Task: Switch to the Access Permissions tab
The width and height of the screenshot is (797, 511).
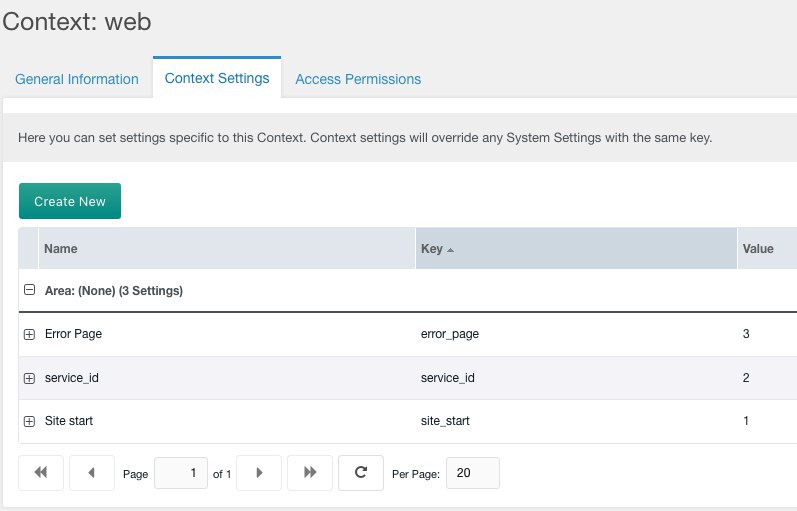Action: (358, 79)
